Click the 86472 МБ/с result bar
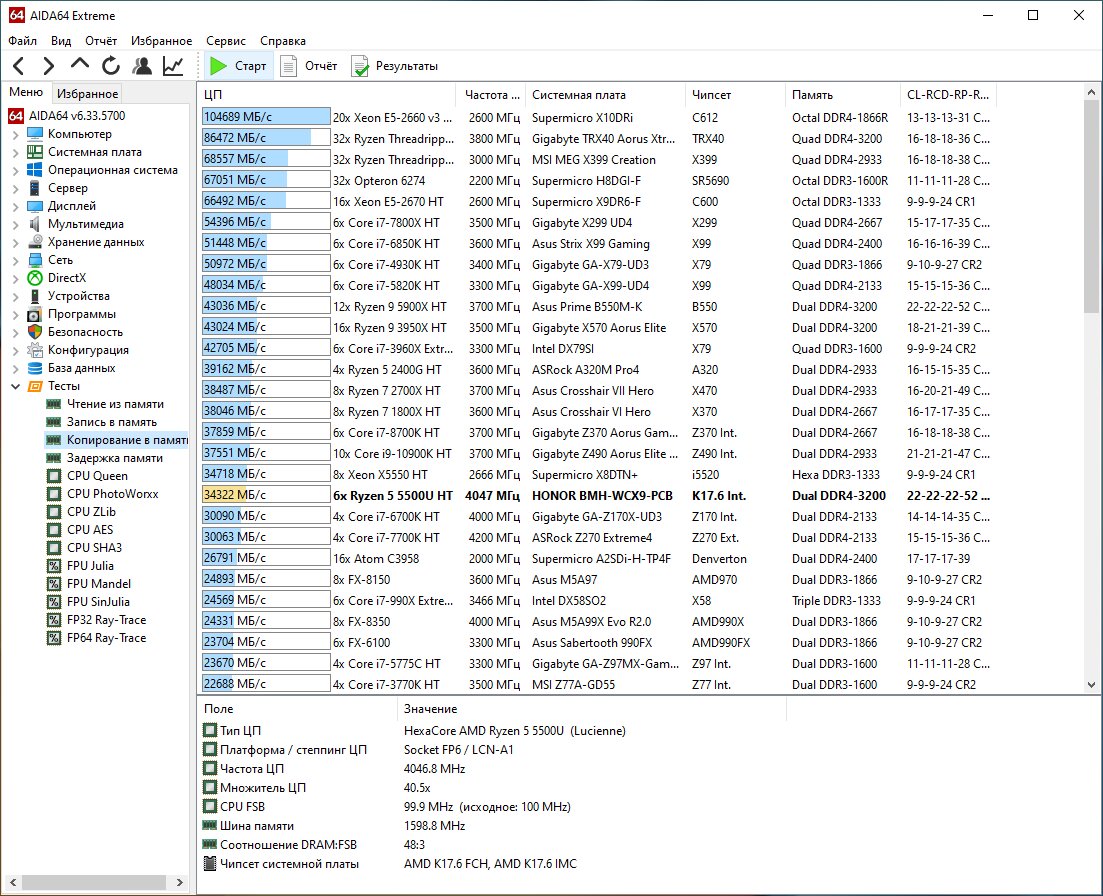1103x896 pixels. [x=266, y=138]
